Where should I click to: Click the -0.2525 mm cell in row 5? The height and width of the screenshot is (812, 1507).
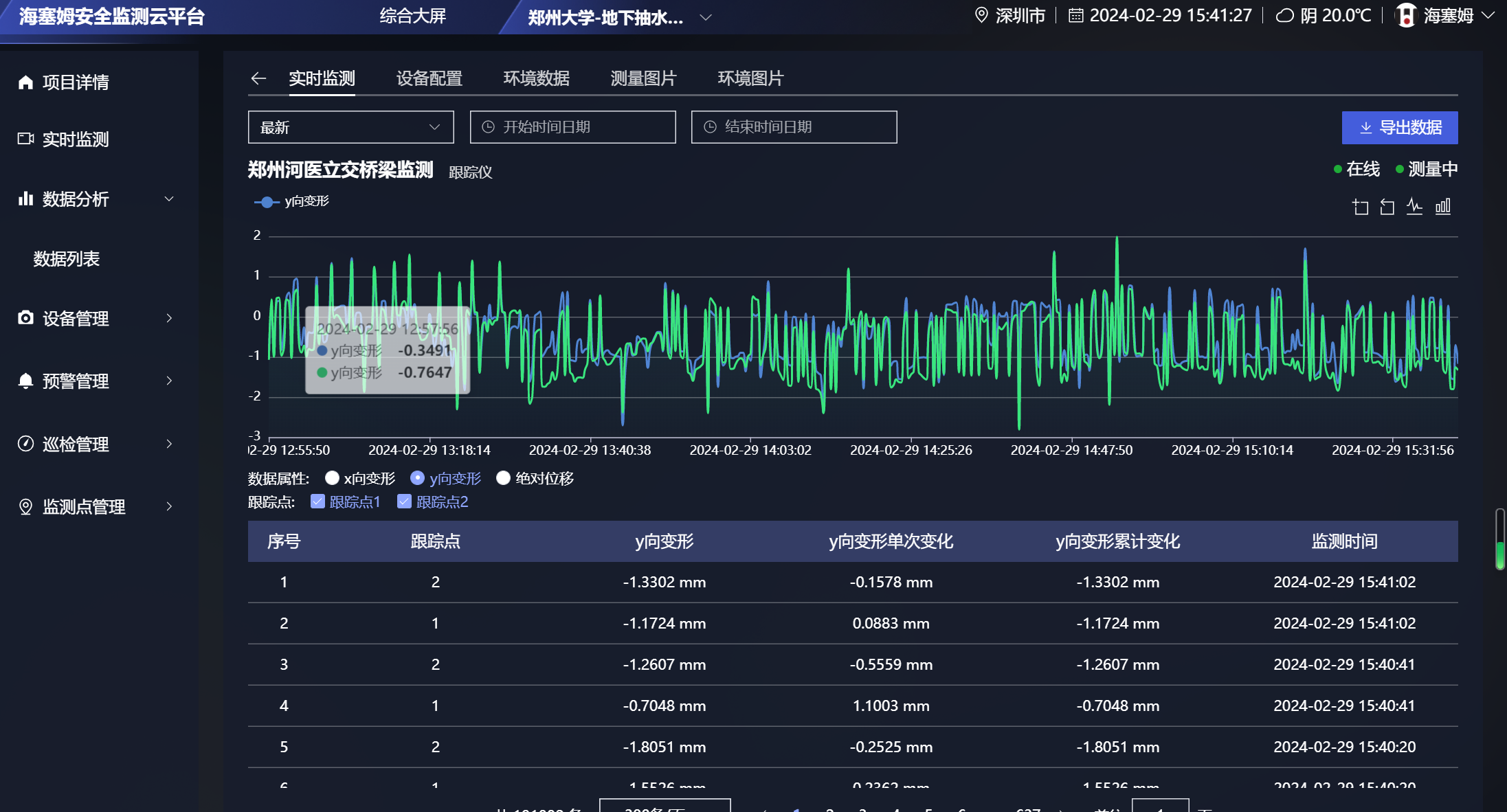[891, 747]
